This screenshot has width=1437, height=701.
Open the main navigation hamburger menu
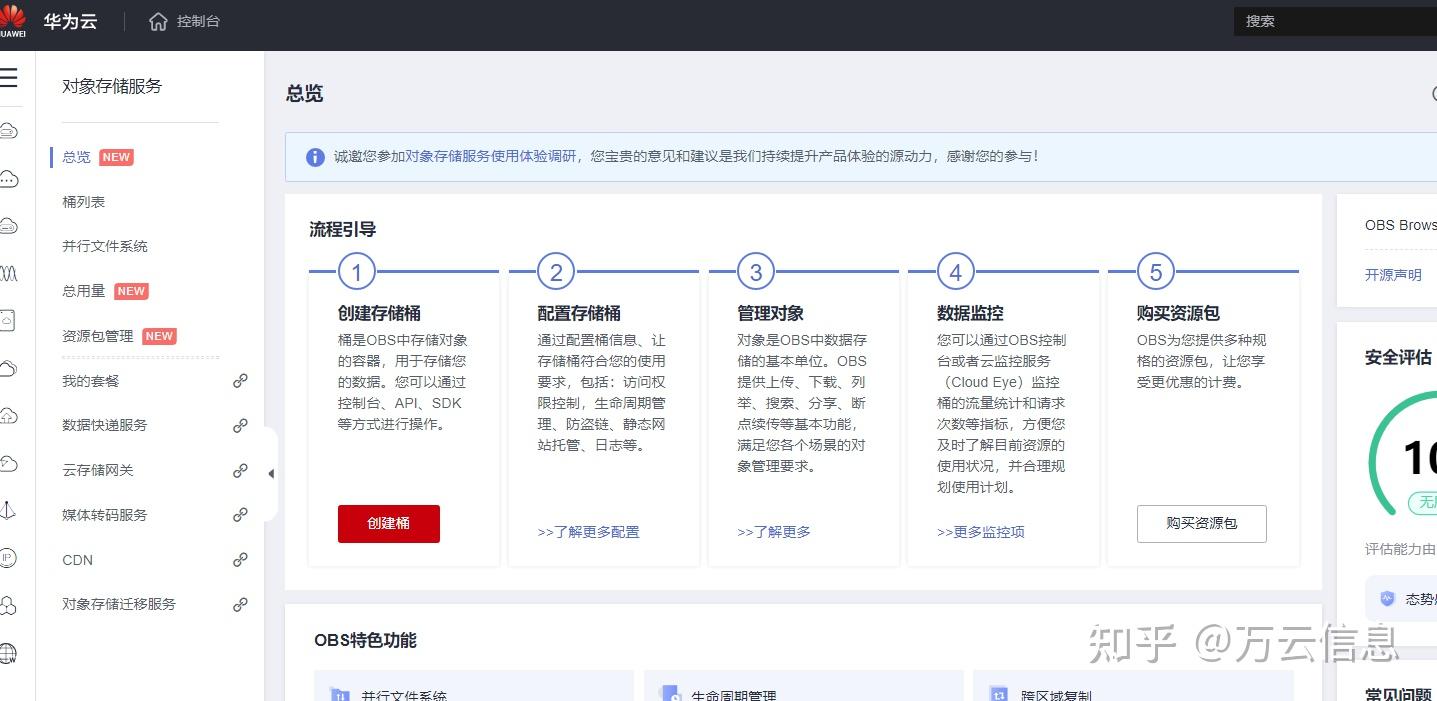pyautogui.click(x=10, y=77)
